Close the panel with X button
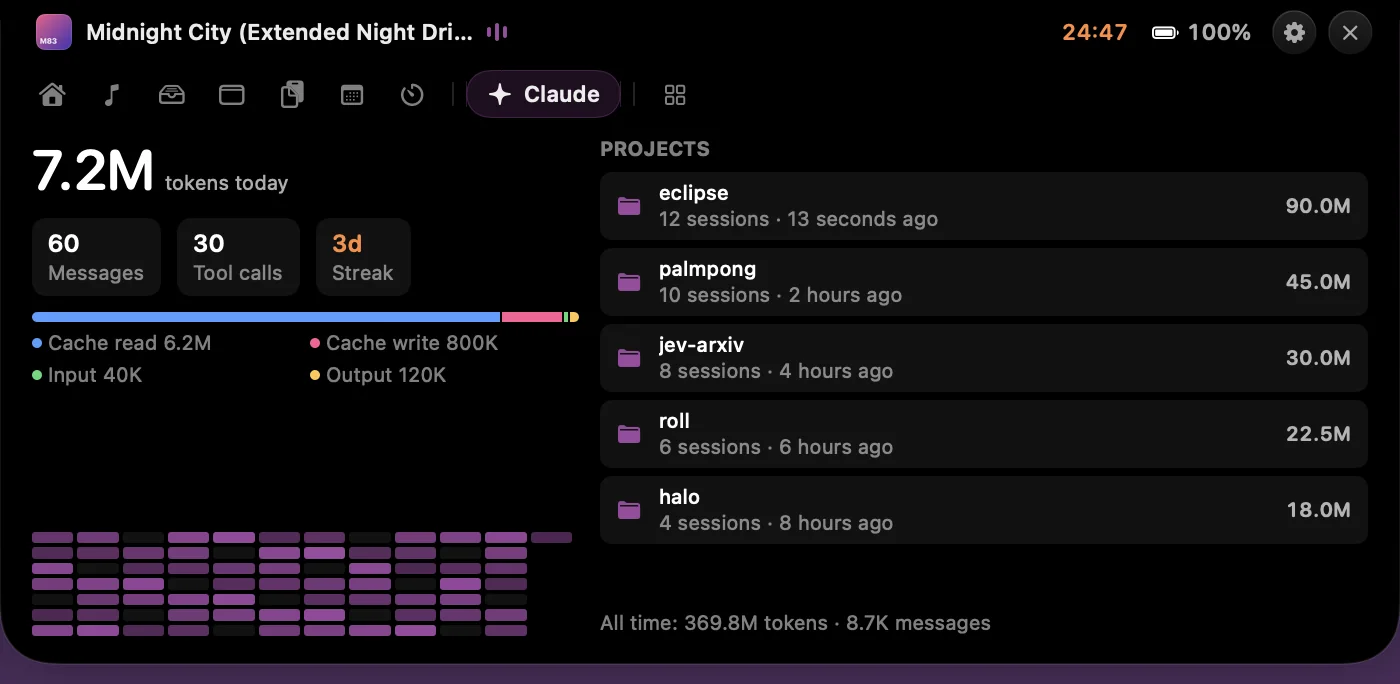Image resolution: width=1400 pixels, height=684 pixels. click(x=1350, y=32)
